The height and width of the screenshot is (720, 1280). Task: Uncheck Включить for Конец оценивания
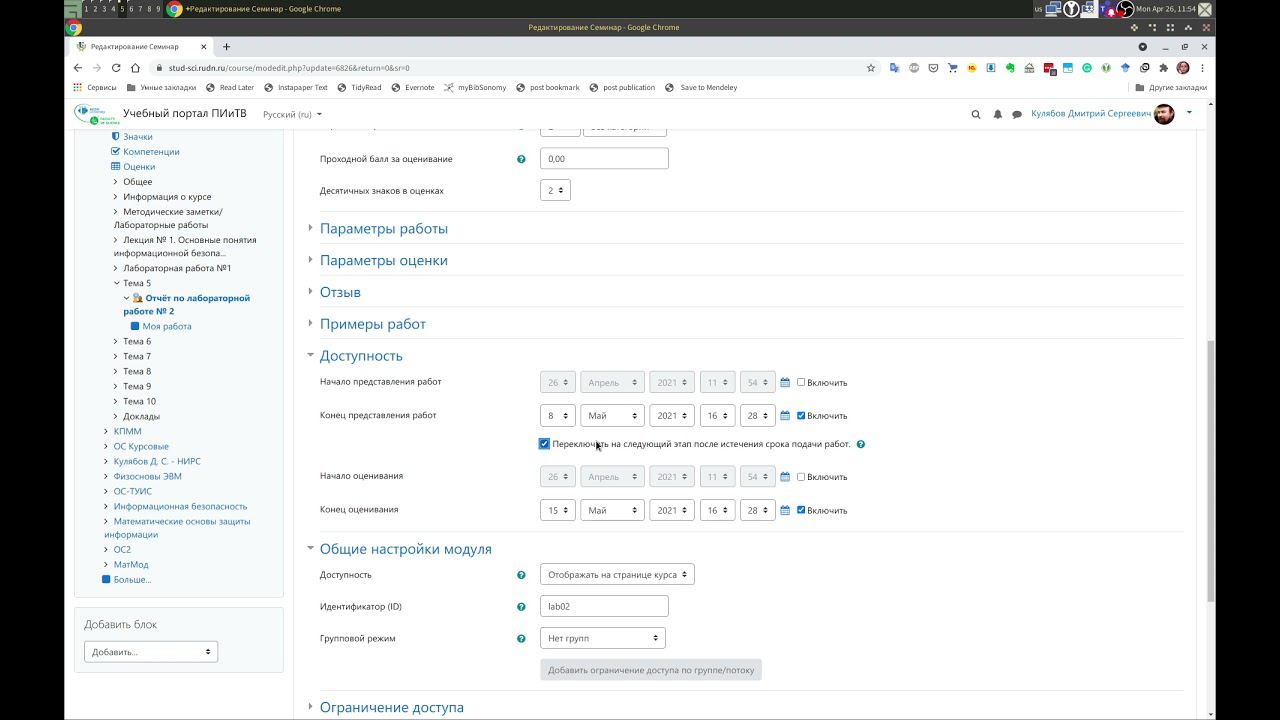click(x=801, y=510)
